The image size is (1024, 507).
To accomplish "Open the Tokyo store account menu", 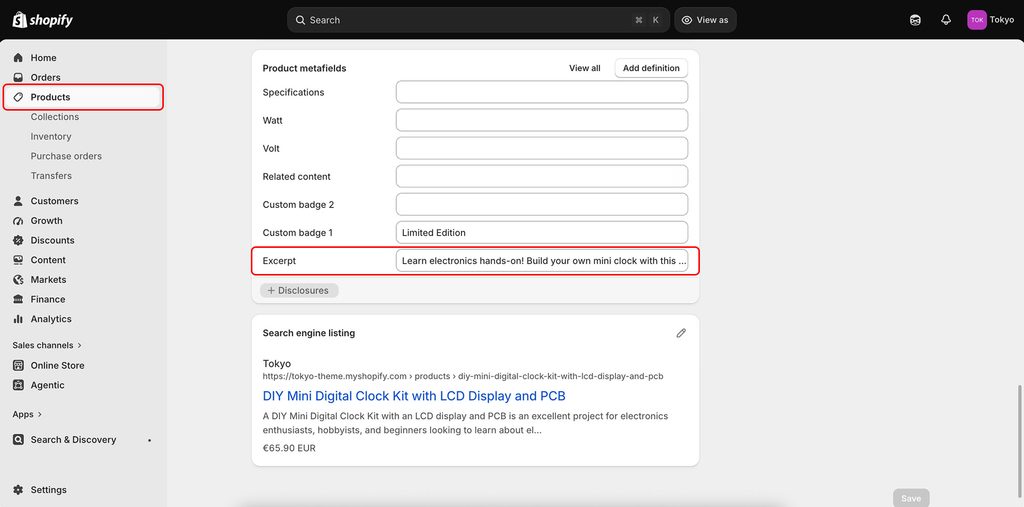I will pyautogui.click(x=990, y=20).
